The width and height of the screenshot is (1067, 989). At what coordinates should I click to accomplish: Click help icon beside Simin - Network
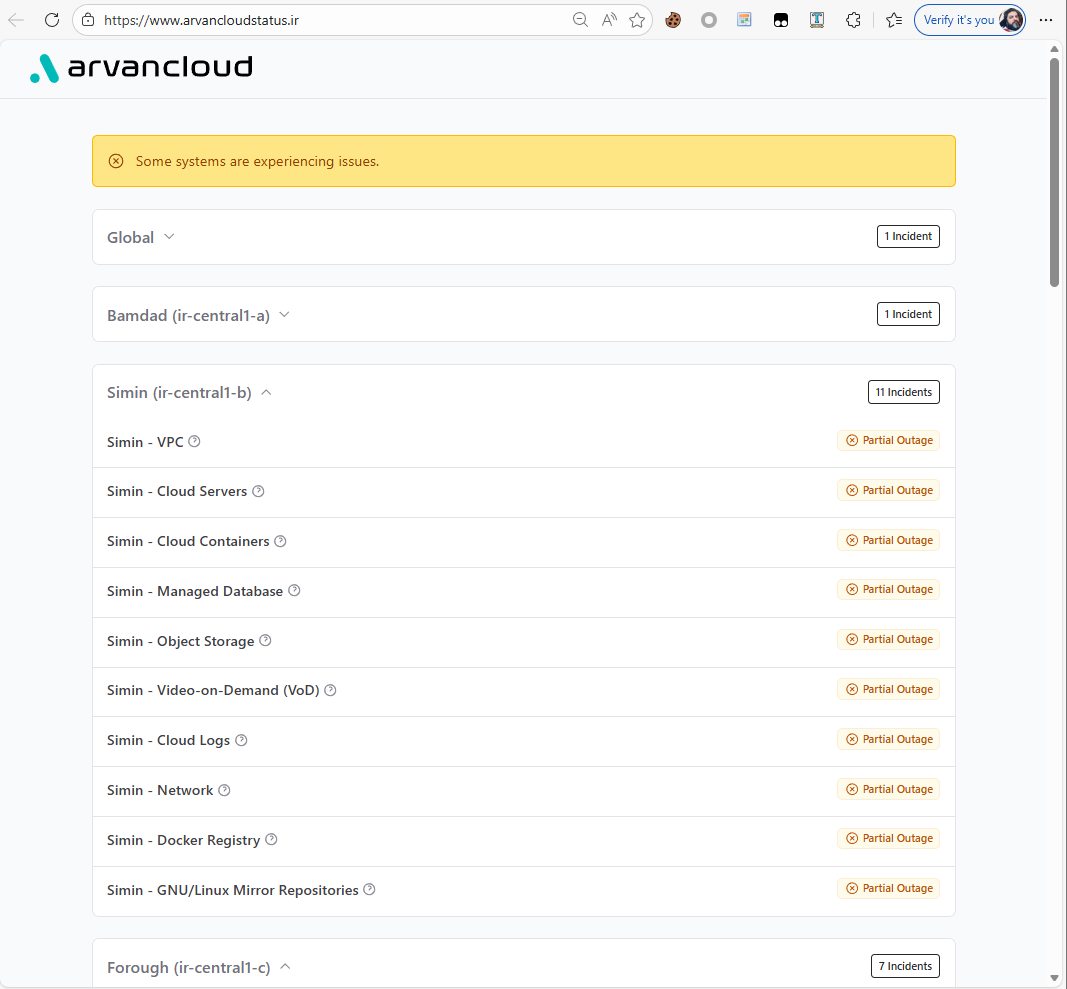pos(224,790)
